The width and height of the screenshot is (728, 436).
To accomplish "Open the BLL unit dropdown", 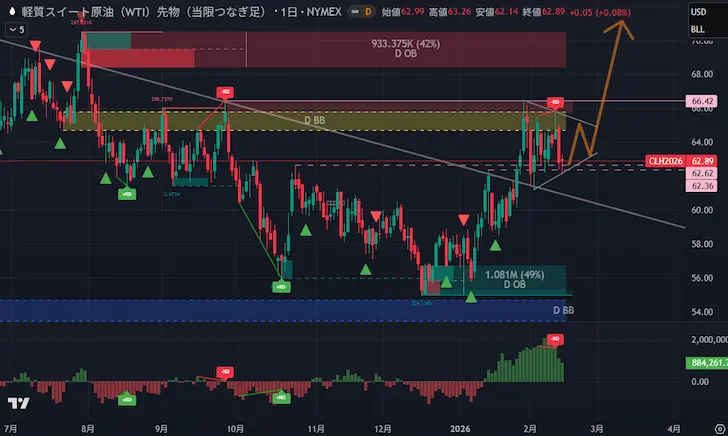I will (696, 30).
